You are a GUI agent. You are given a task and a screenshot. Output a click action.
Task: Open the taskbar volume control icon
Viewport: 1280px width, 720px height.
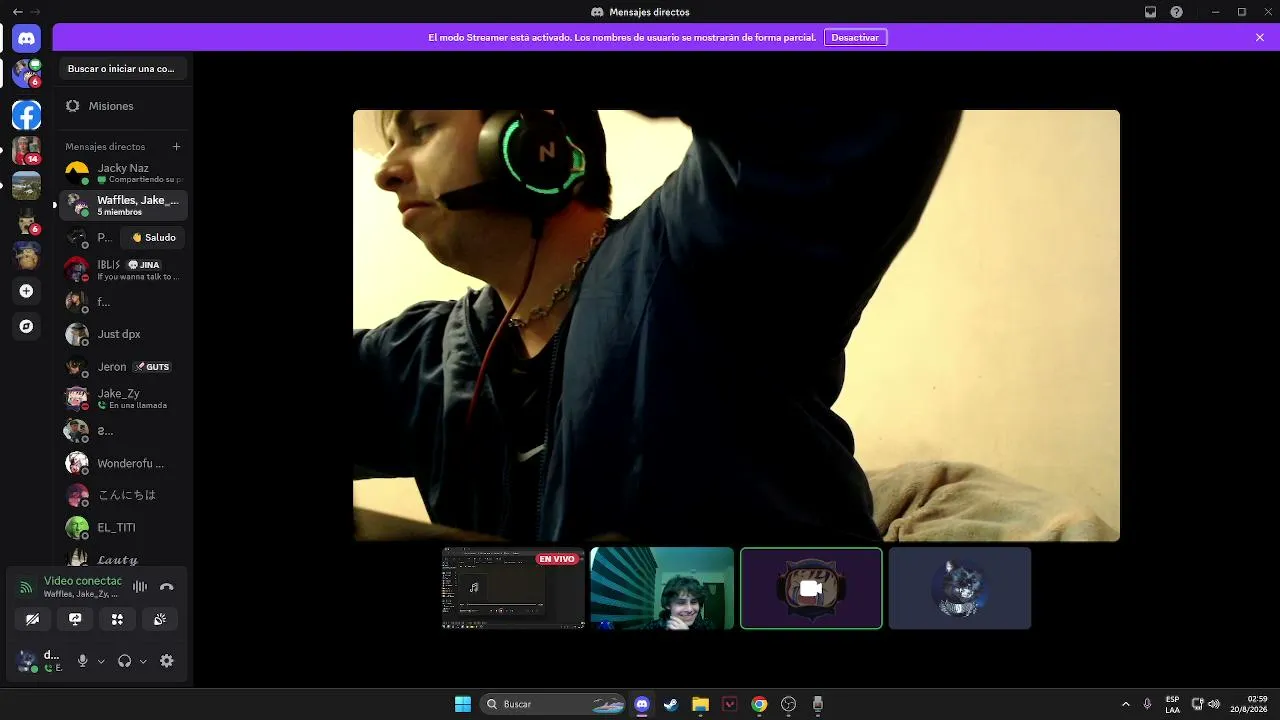[1214, 704]
